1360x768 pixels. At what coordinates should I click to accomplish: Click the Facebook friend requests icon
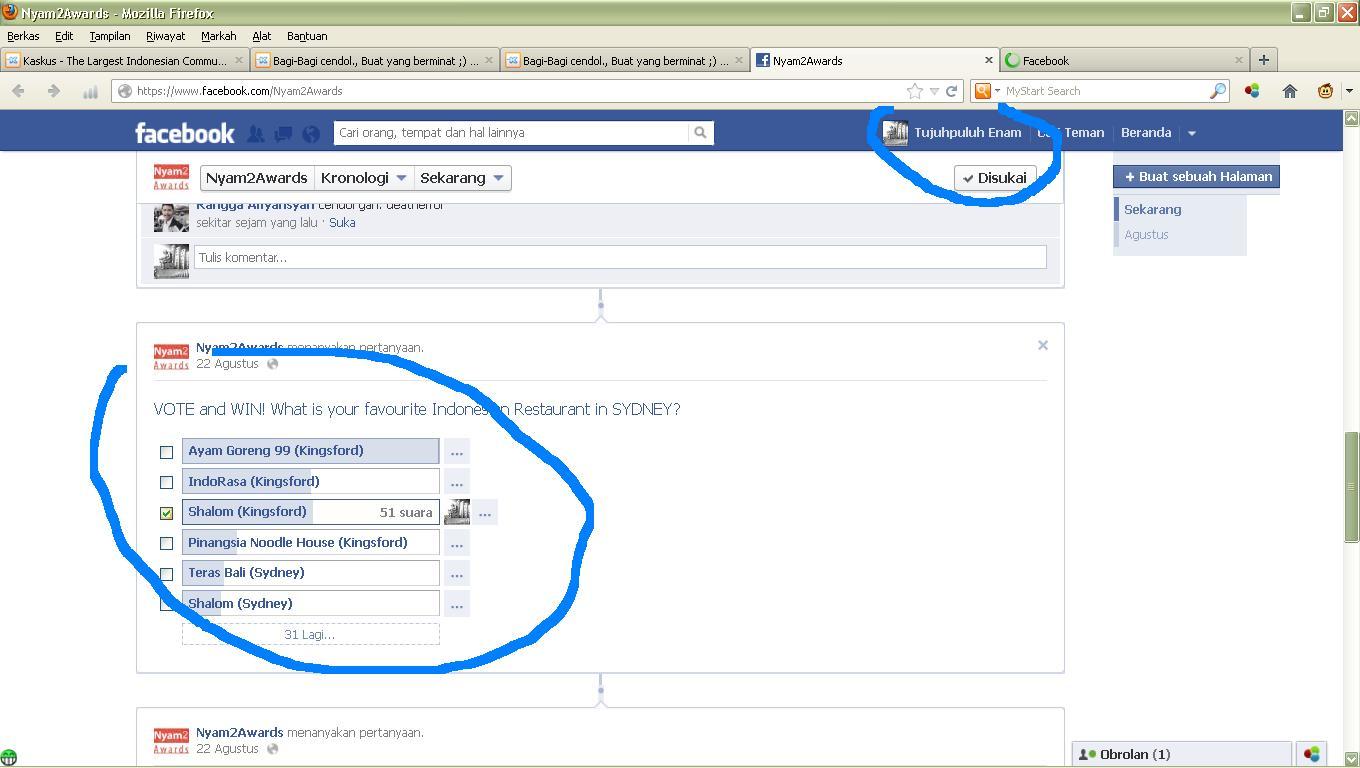(x=256, y=133)
